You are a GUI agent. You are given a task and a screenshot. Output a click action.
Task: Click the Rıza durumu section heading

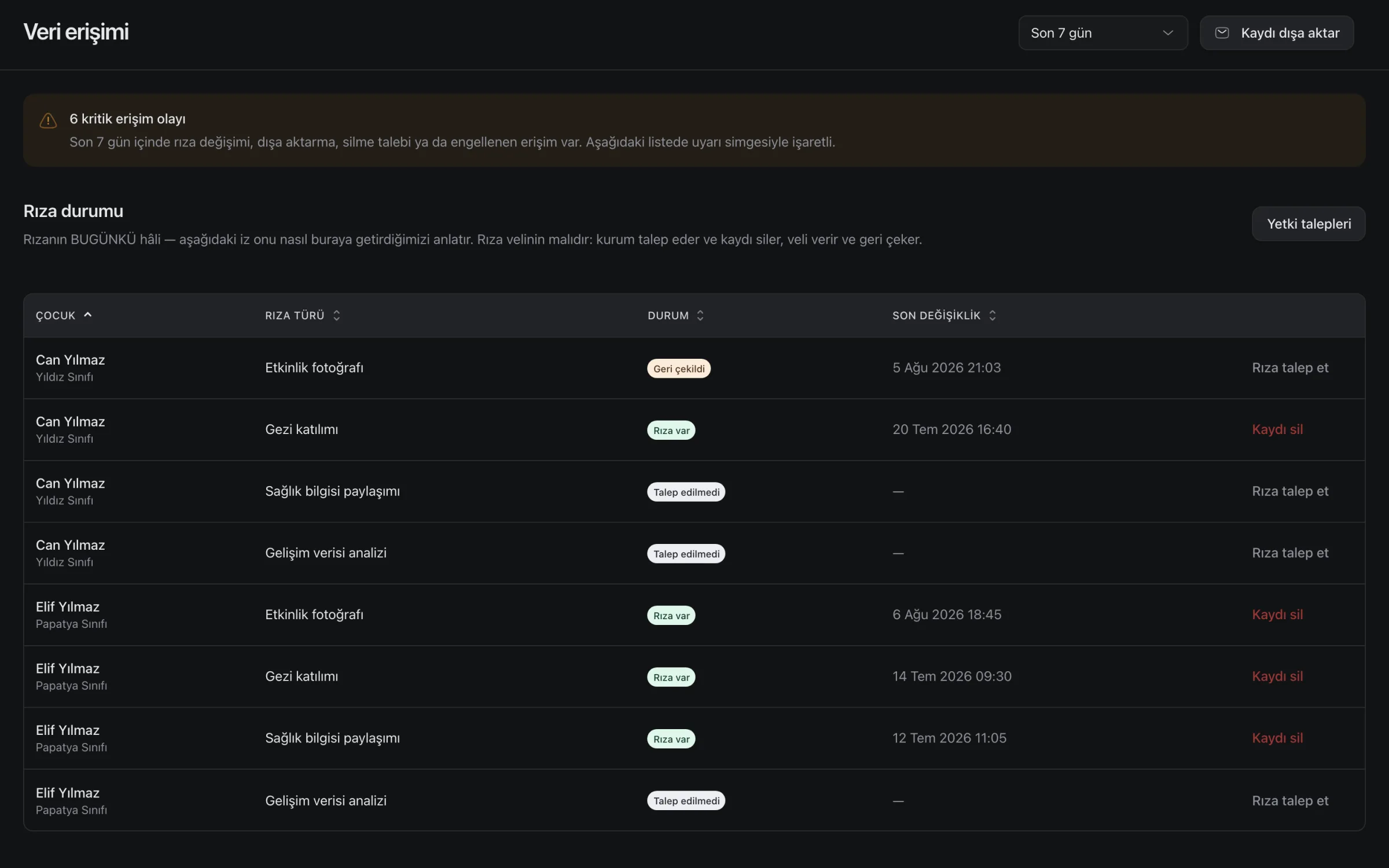[73, 211]
